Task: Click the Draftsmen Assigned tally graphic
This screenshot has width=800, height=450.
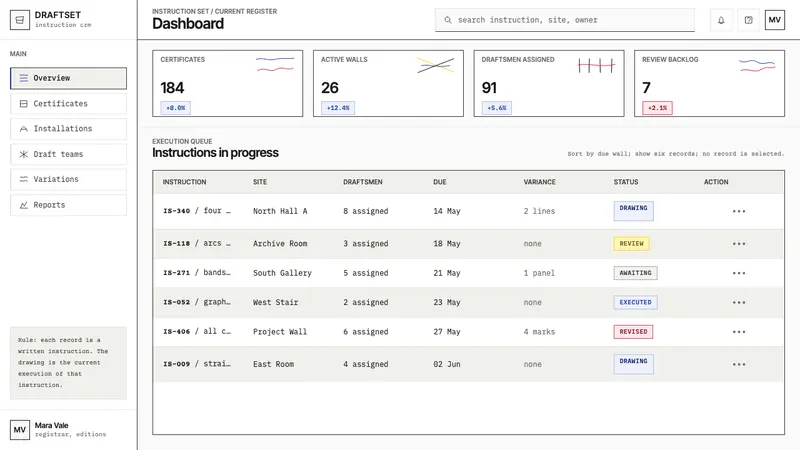Action: coord(596,65)
